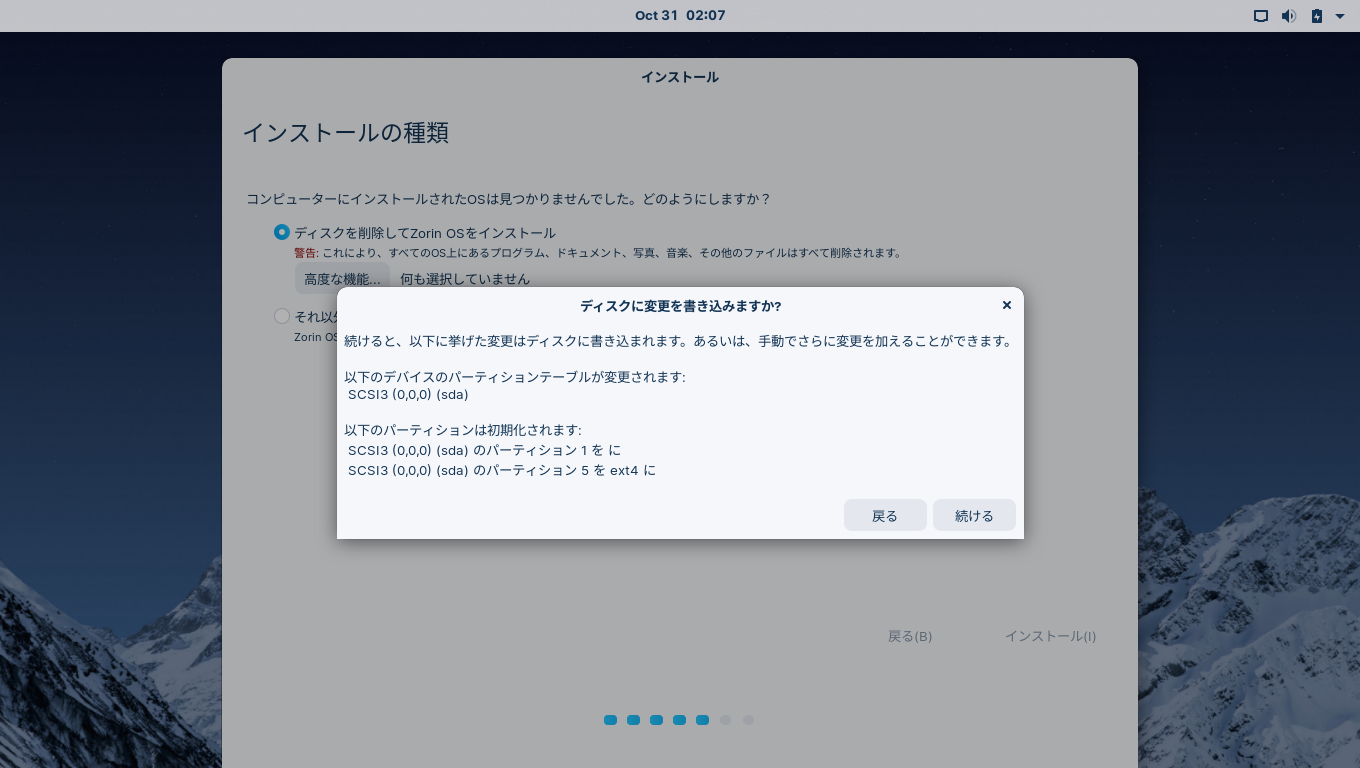Check the battery power icon in top bar
Image resolution: width=1360 pixels, height=768 pixels.
tap(1317, 16)
